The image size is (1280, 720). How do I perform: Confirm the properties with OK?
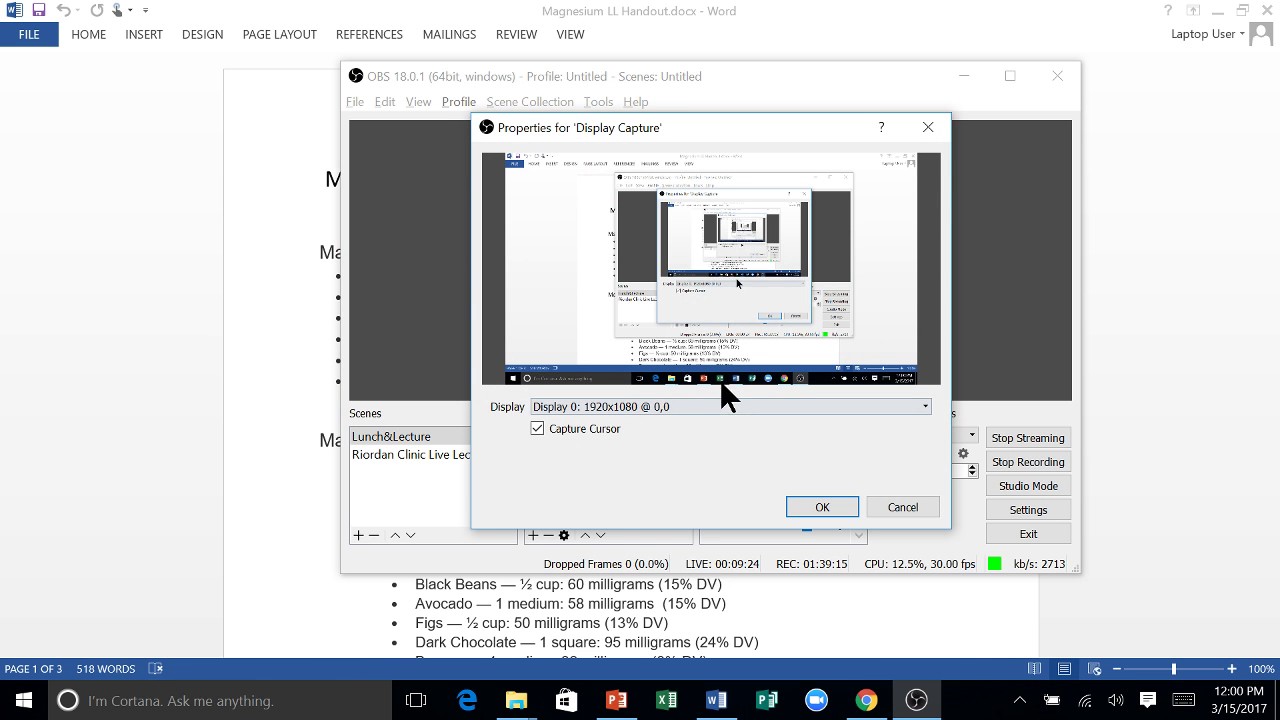[x=822, y=507]
